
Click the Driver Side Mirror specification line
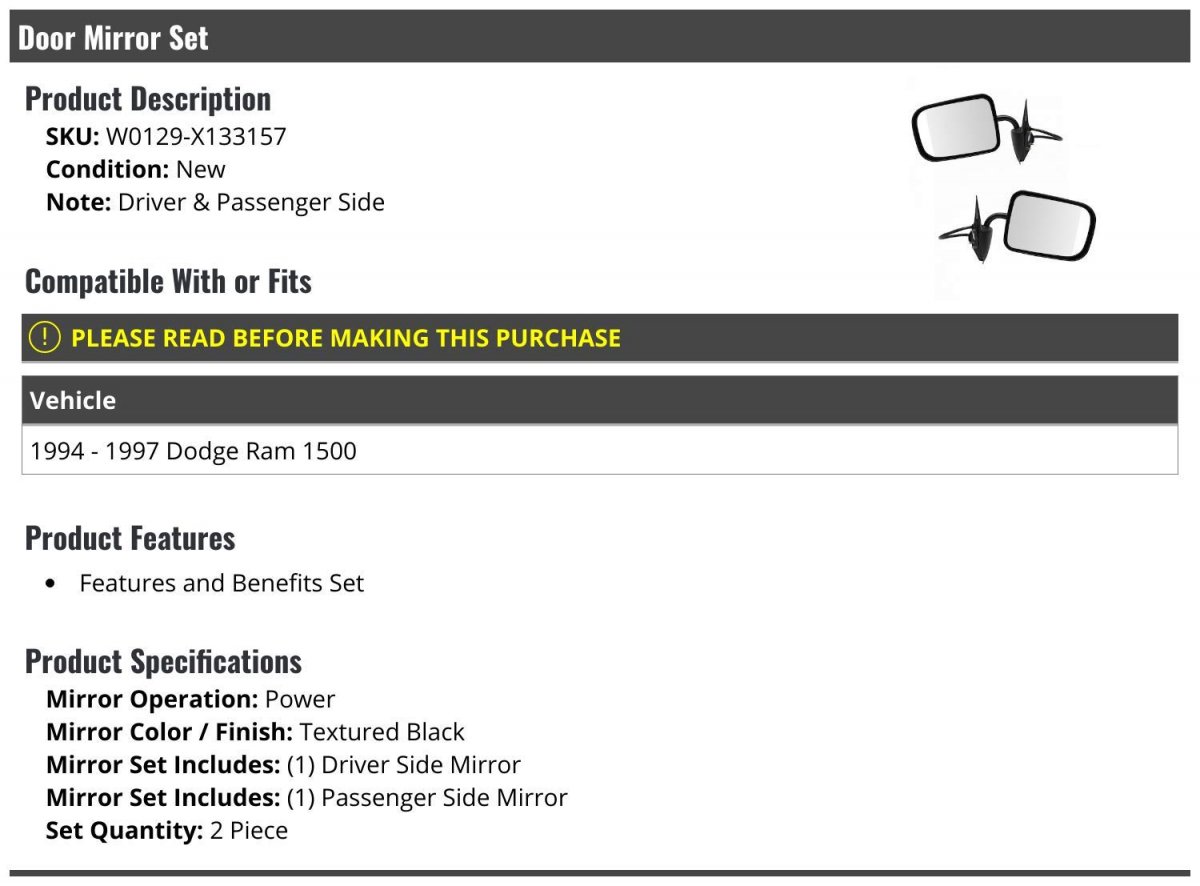coord(283,765)
